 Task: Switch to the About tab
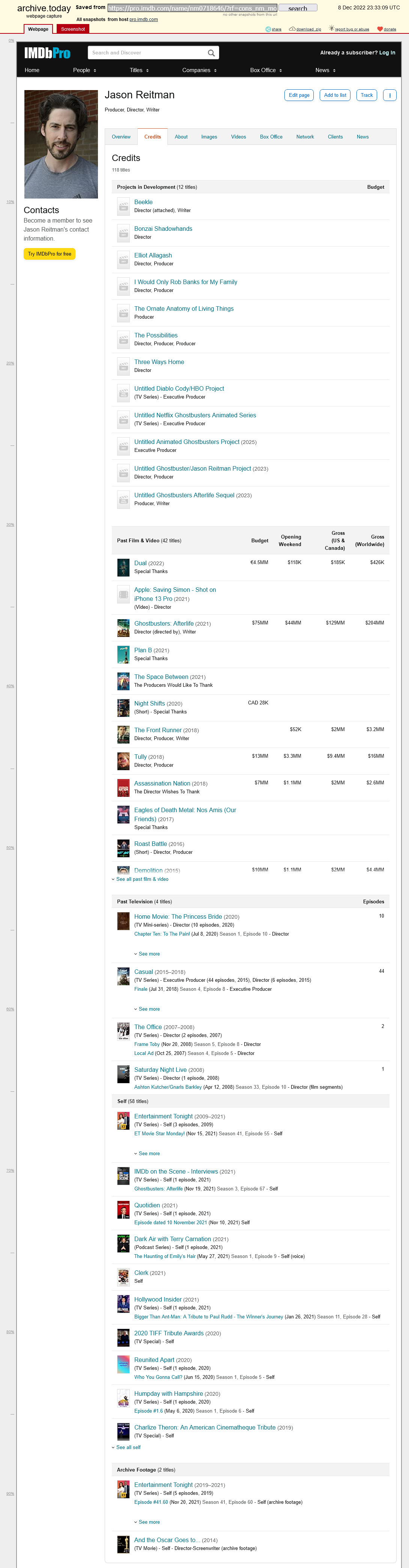click(x=181, y=137)
